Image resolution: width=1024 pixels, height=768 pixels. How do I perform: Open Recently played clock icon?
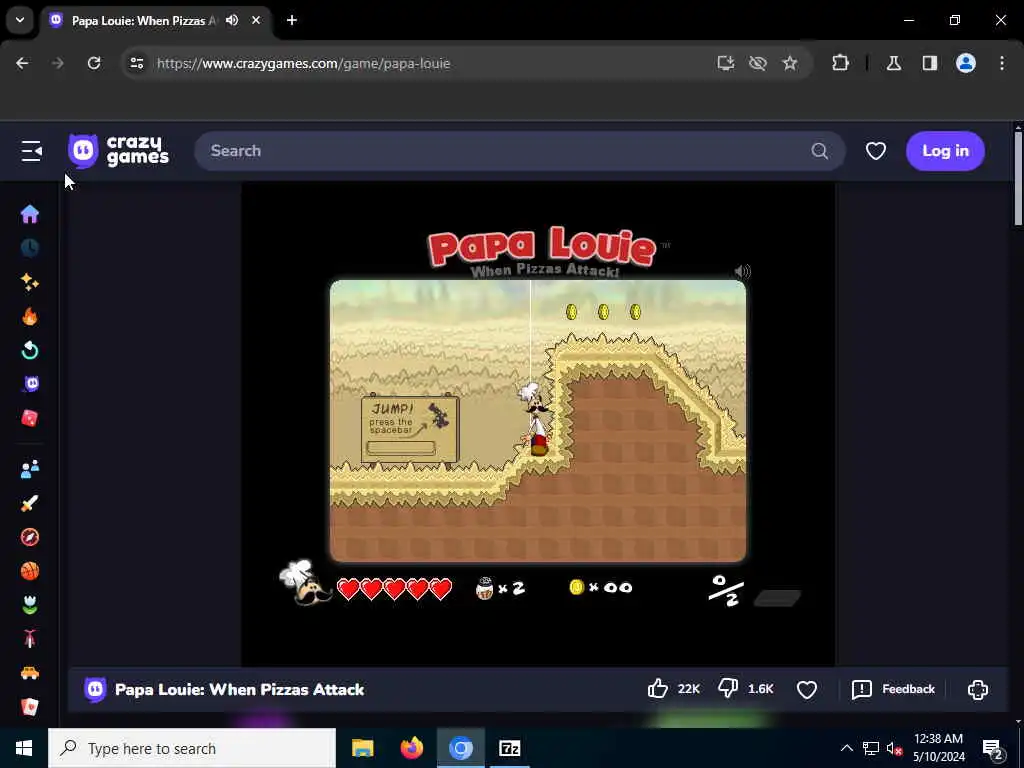pyautogui.click(x=29, y=248)
